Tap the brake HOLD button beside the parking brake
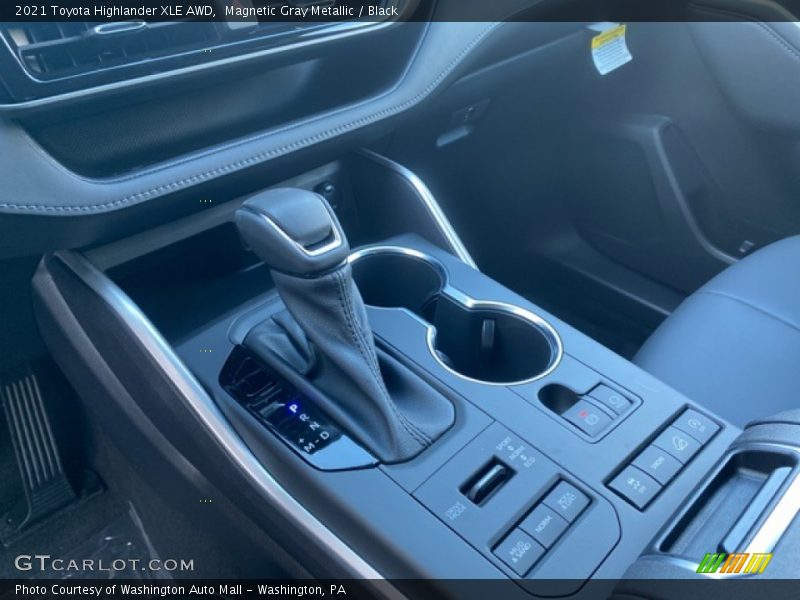Screen dimensions: 800x600 point(614,401)
